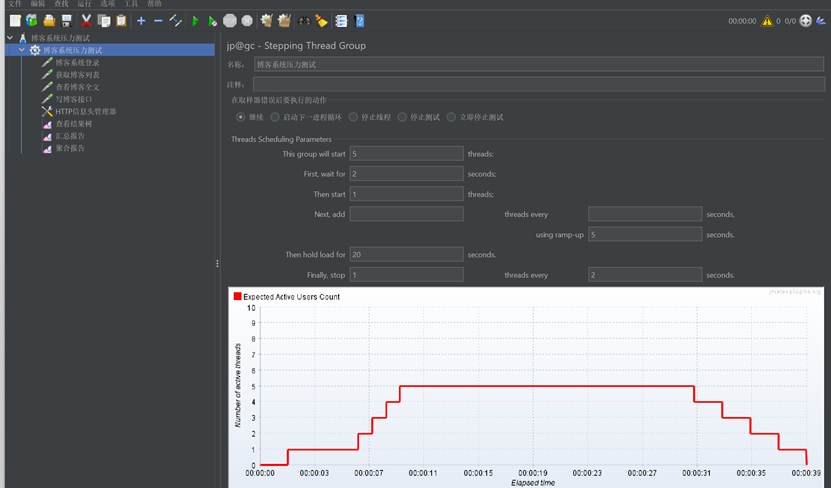The width and height of the screenshot is (831, 488).
Task: Click the Toggle enable/disable icon
Action: (175, 21)
